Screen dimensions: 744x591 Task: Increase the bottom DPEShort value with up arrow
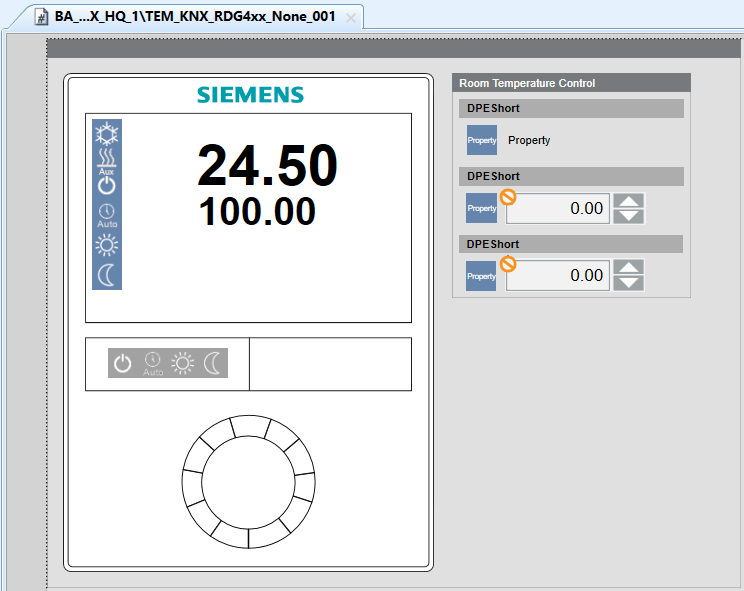628,267
